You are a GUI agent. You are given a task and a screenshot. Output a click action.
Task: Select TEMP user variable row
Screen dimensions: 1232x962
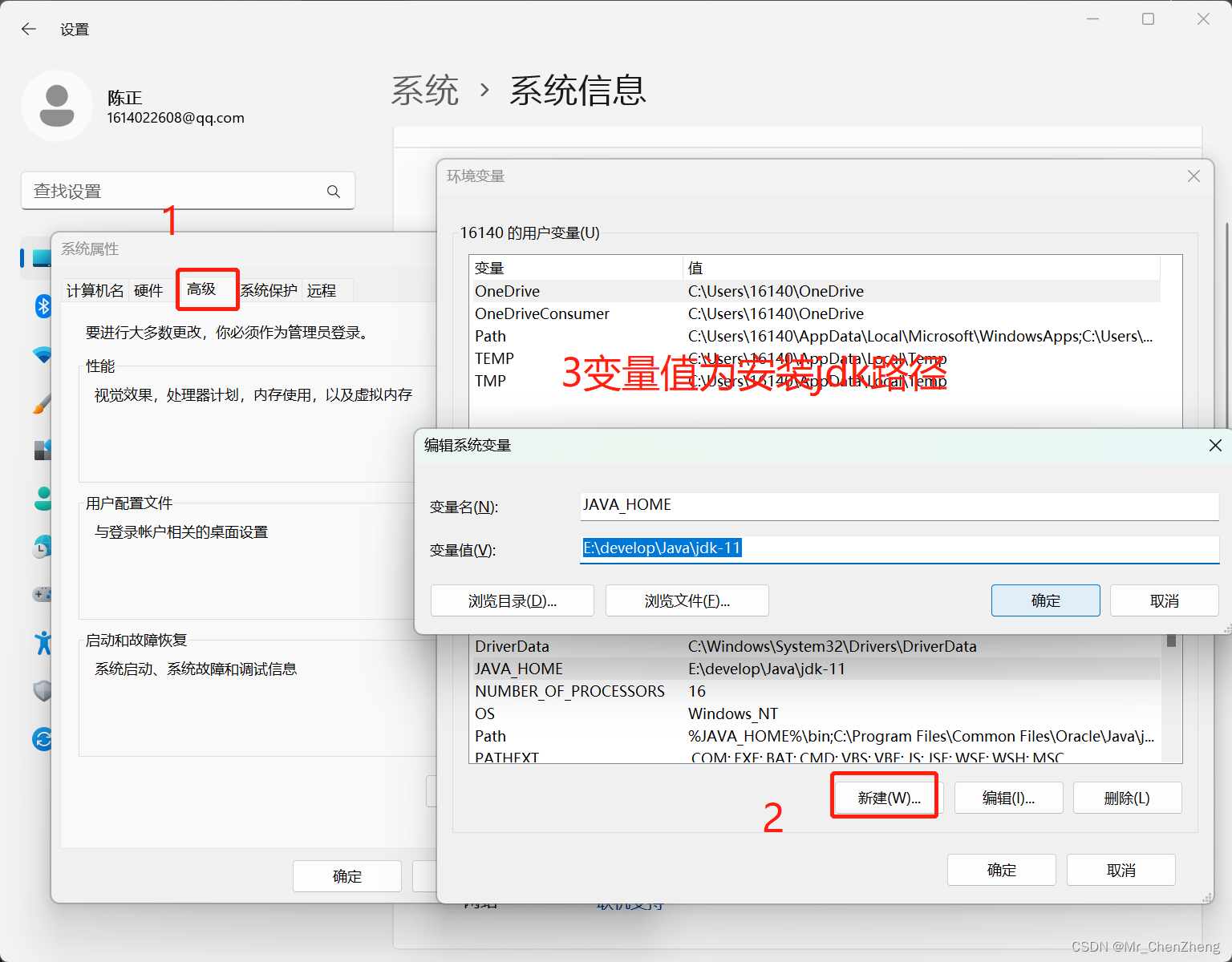tap(815, 358)
